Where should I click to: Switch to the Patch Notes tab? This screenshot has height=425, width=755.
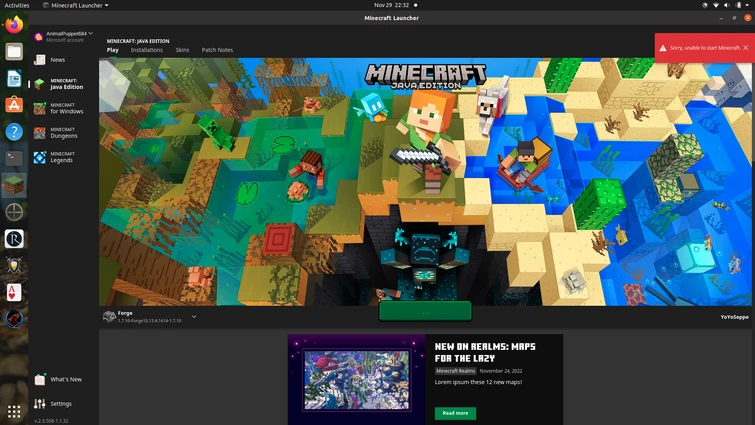click(217, 50)
